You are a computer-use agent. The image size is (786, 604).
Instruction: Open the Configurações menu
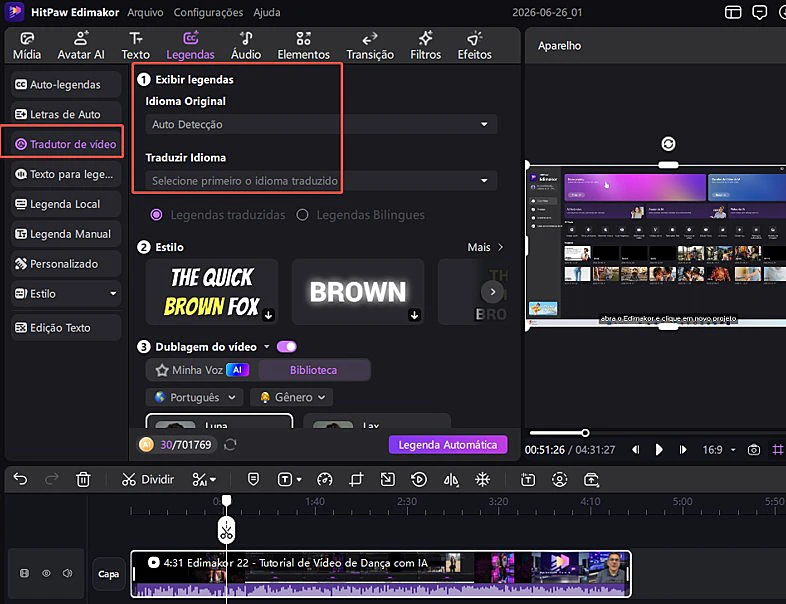(208, 13)
